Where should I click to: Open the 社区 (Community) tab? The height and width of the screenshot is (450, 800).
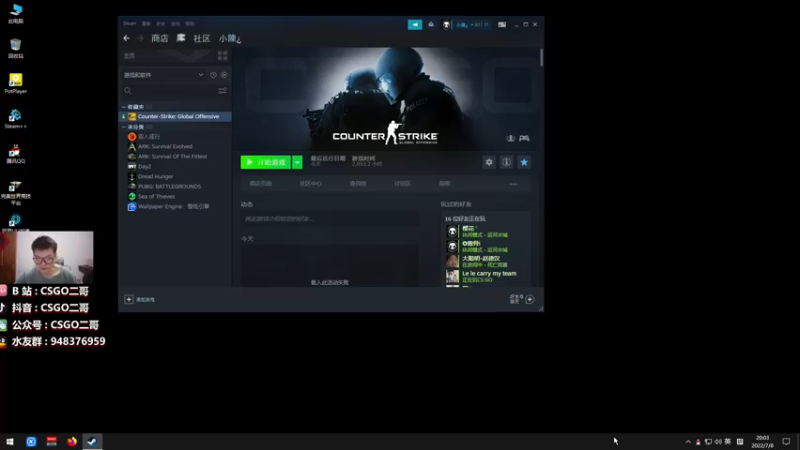point(202,38)
